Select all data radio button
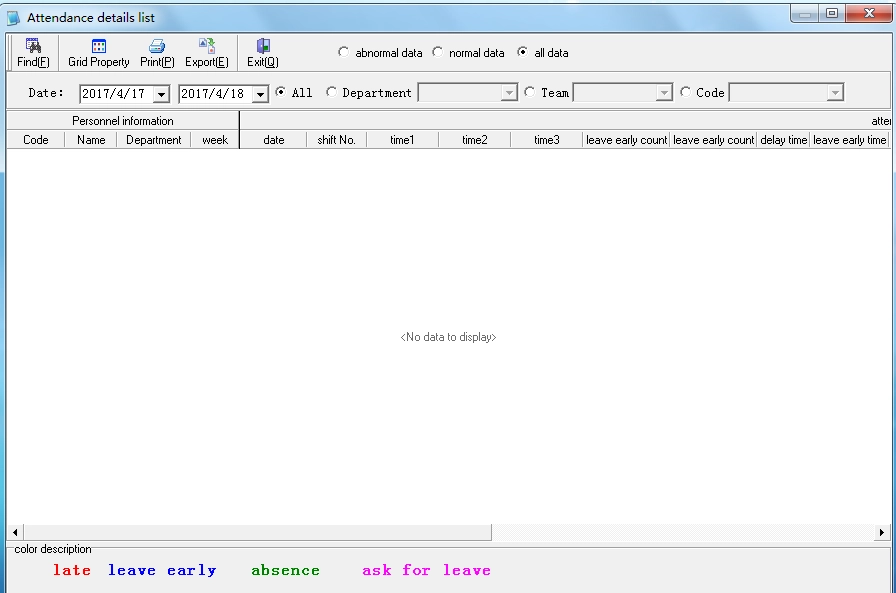The image size is (896, 593). [522, 52]
